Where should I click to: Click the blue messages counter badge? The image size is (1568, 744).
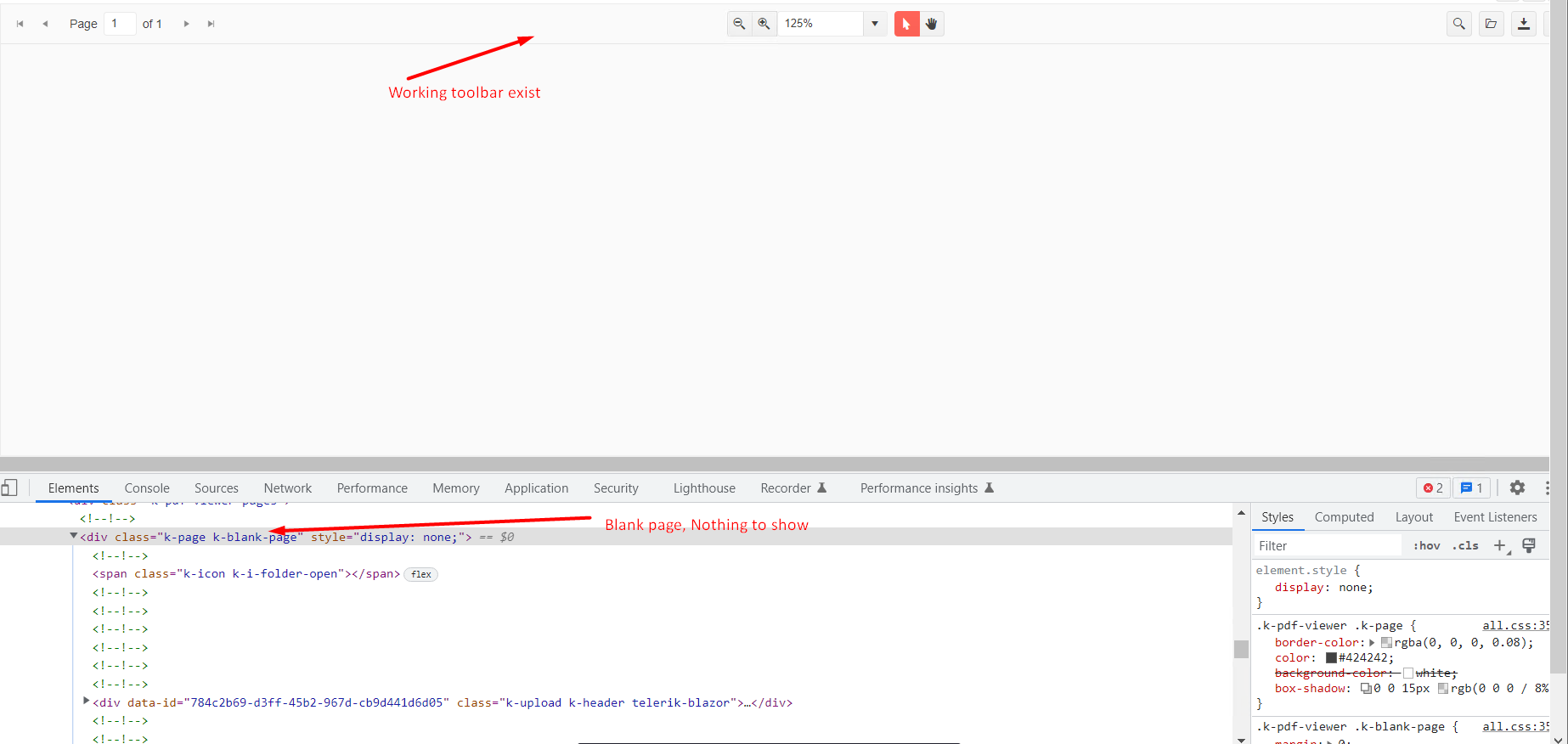point(1471,488)
